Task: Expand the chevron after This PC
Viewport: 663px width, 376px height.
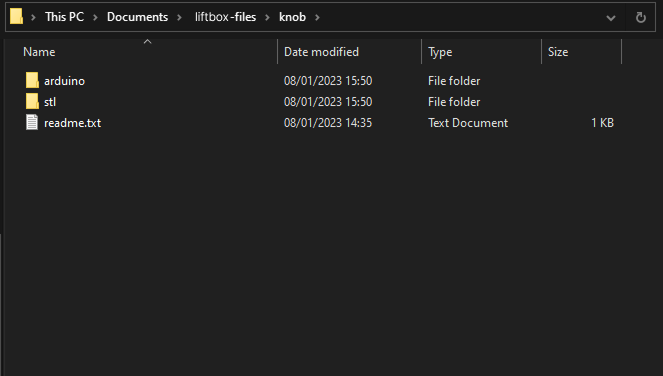Action: [x=95, y=17]
